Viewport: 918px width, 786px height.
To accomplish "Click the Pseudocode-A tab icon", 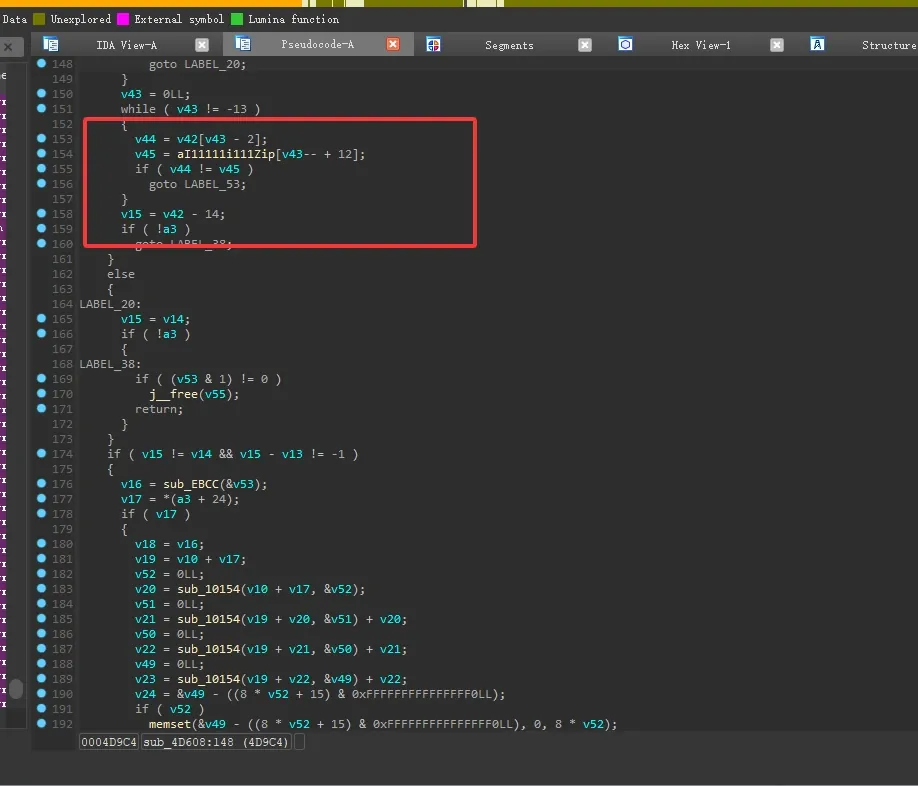I will coord(243,43).
